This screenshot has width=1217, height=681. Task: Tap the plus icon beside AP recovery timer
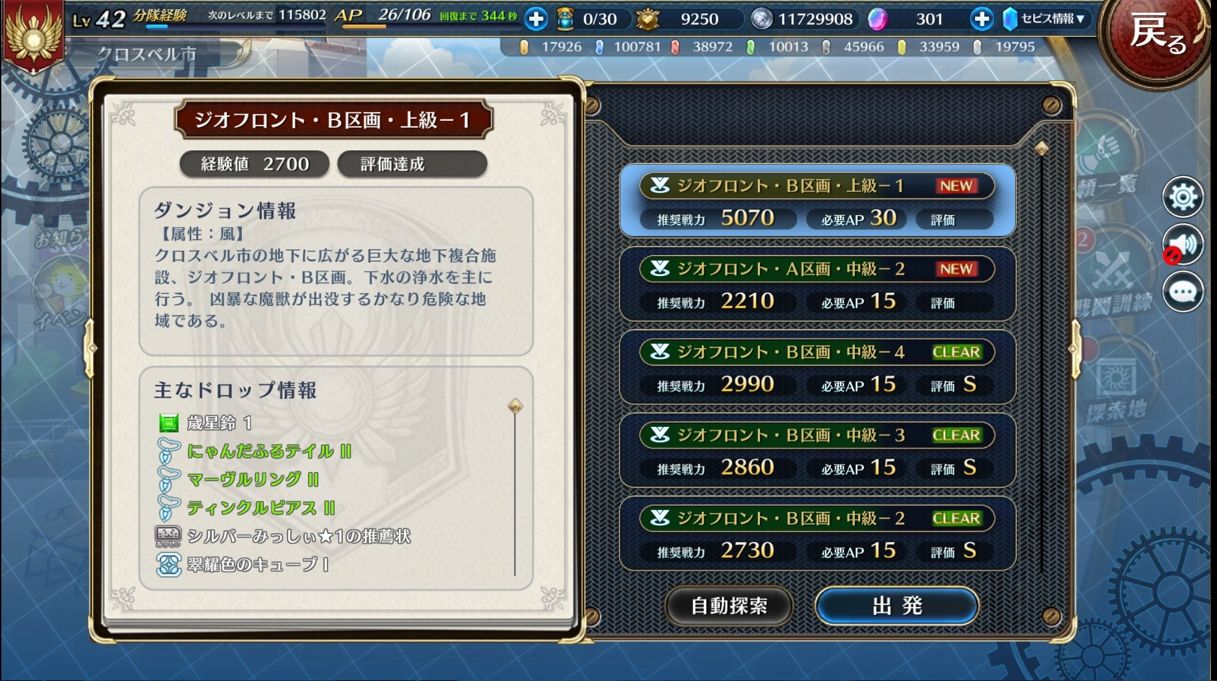(536, 18)
